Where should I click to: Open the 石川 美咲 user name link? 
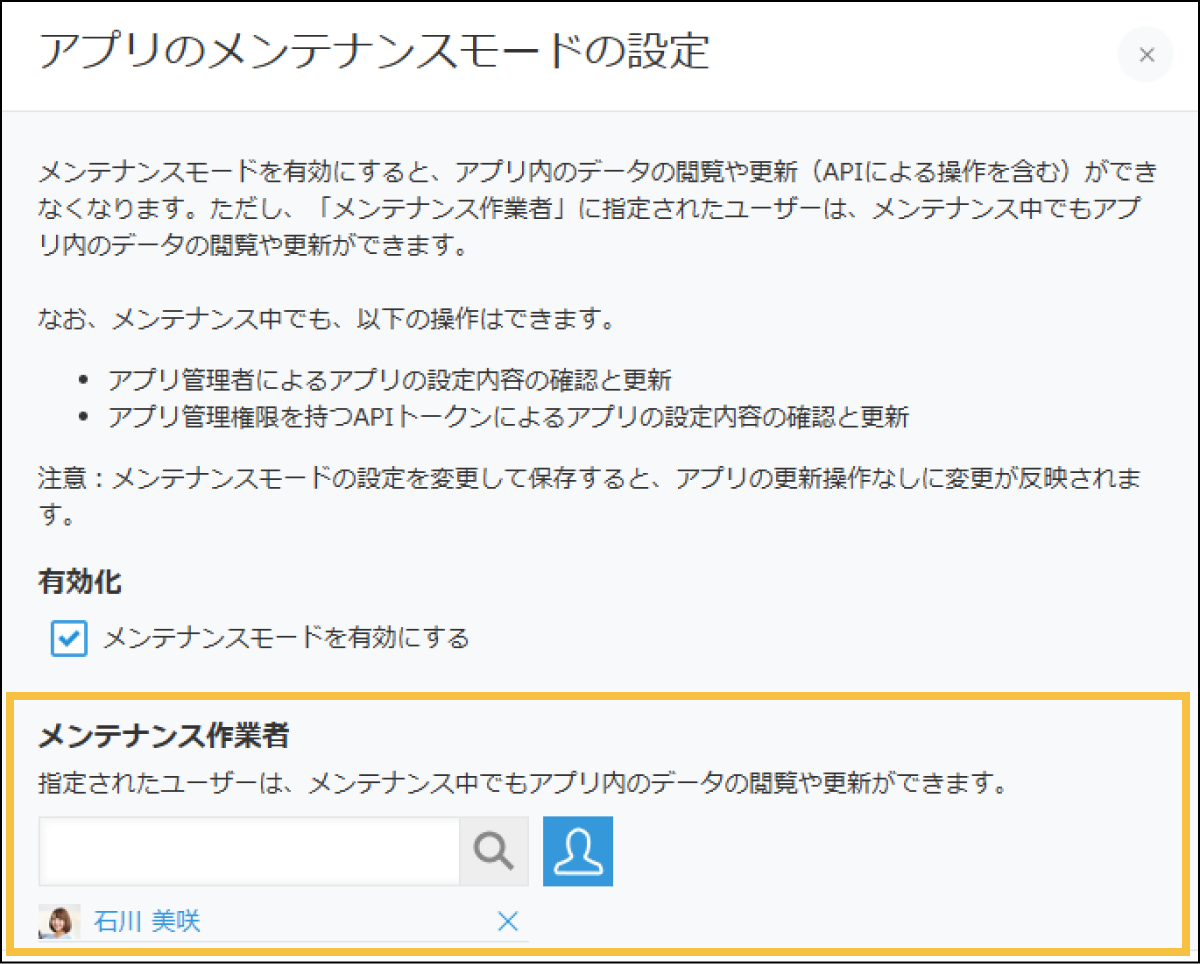[x=147, y=921]
